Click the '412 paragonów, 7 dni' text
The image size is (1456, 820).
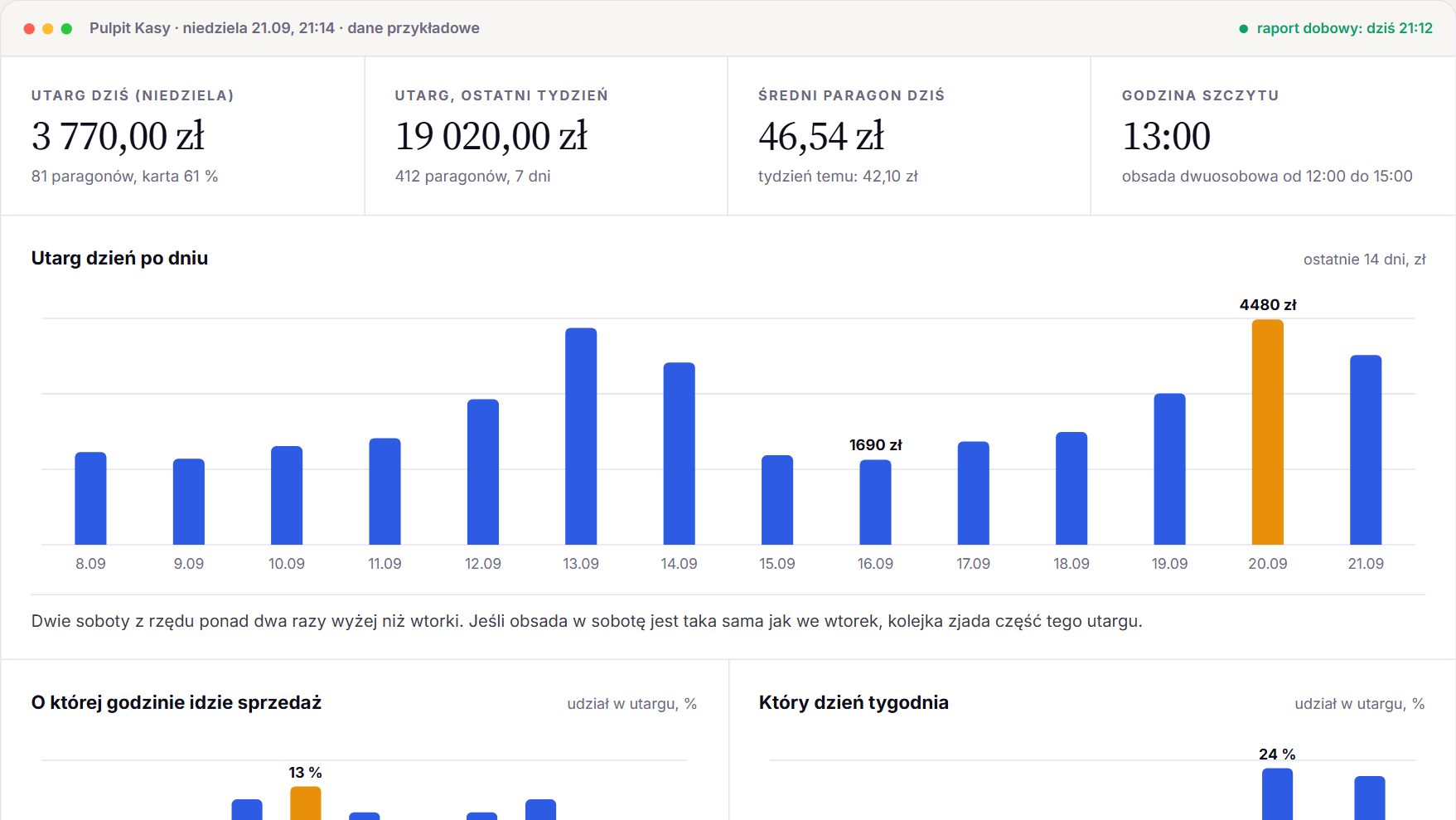tap(472, 176)
